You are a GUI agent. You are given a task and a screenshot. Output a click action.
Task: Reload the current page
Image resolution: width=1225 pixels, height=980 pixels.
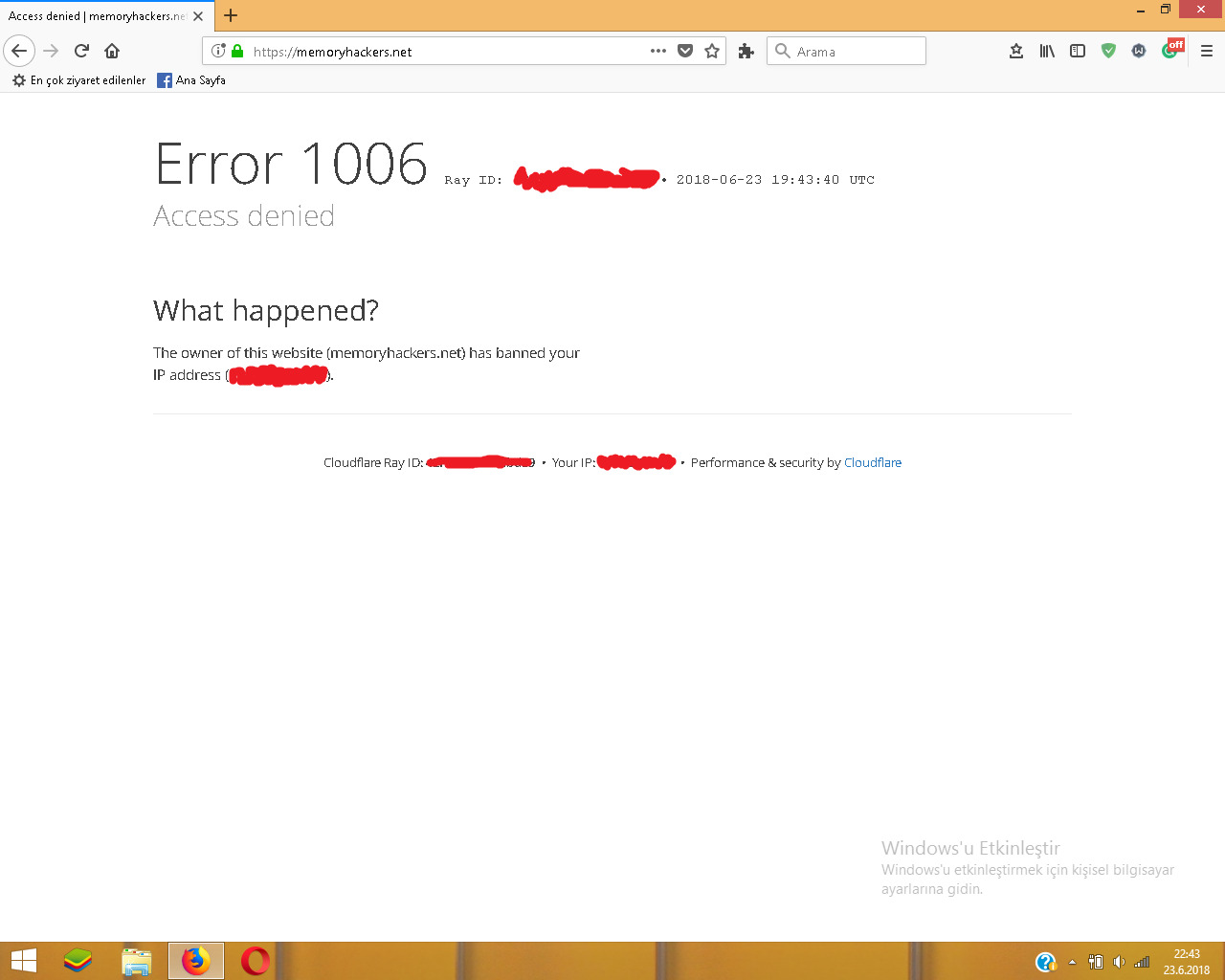coord(82,51)
